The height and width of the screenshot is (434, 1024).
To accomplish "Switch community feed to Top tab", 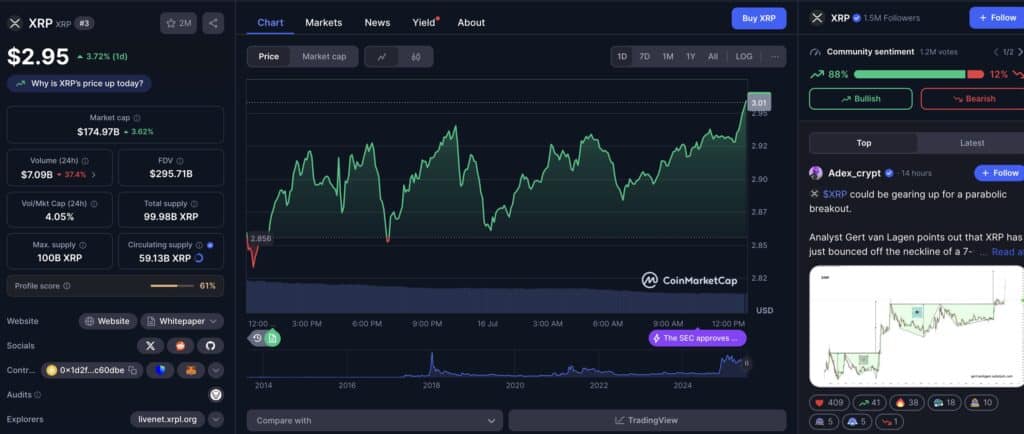I will click(x=863, y=143).
